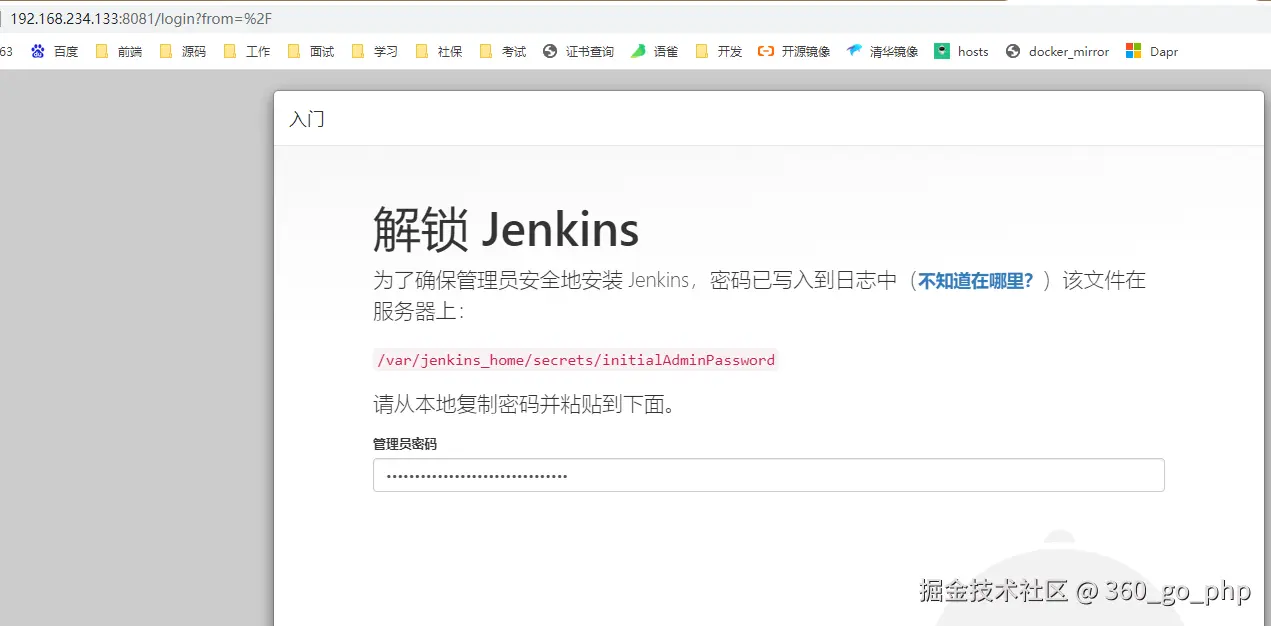Viewport: 1271px width, 626px height.
Task: Open the 考试 bookmark folder
Action: click(502, 51)
